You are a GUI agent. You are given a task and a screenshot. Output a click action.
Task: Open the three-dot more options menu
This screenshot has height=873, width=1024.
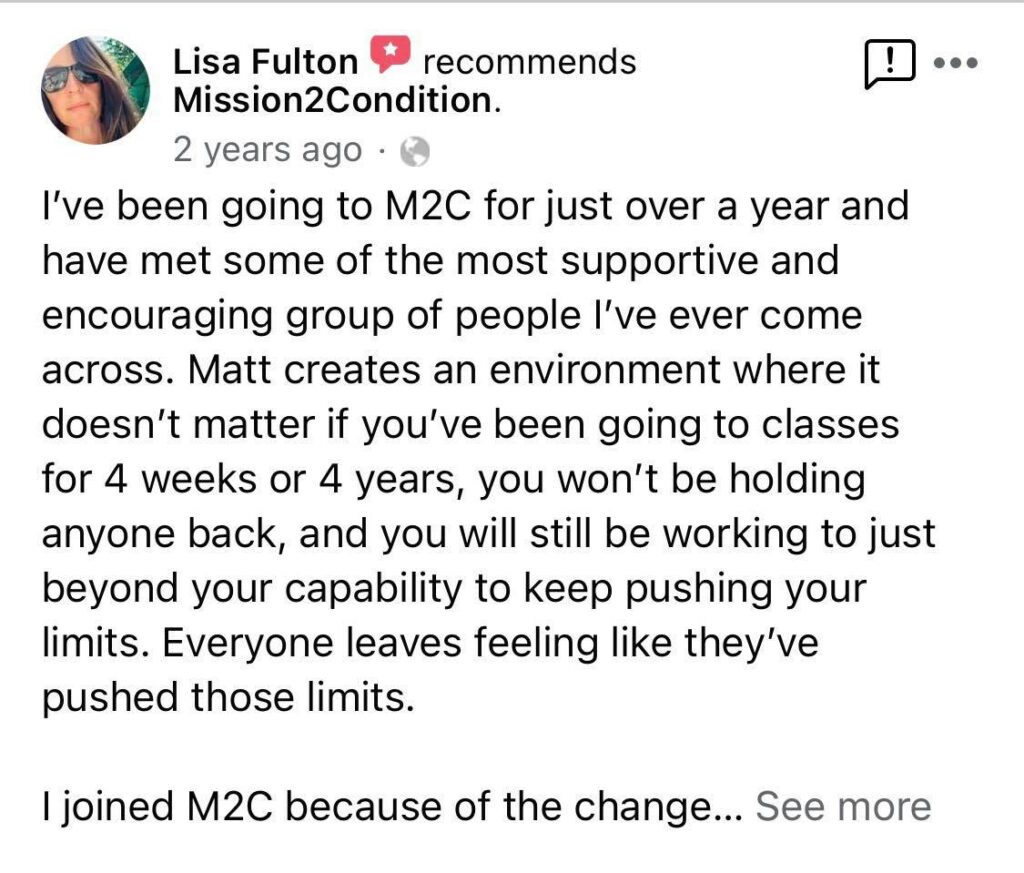coord(955,63)
